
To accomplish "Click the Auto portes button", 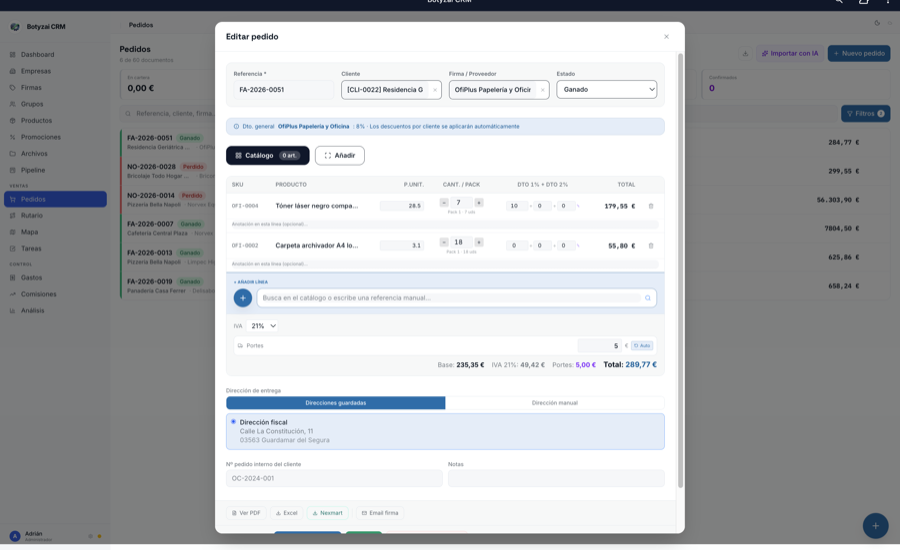I will click(x=642, y=346).
